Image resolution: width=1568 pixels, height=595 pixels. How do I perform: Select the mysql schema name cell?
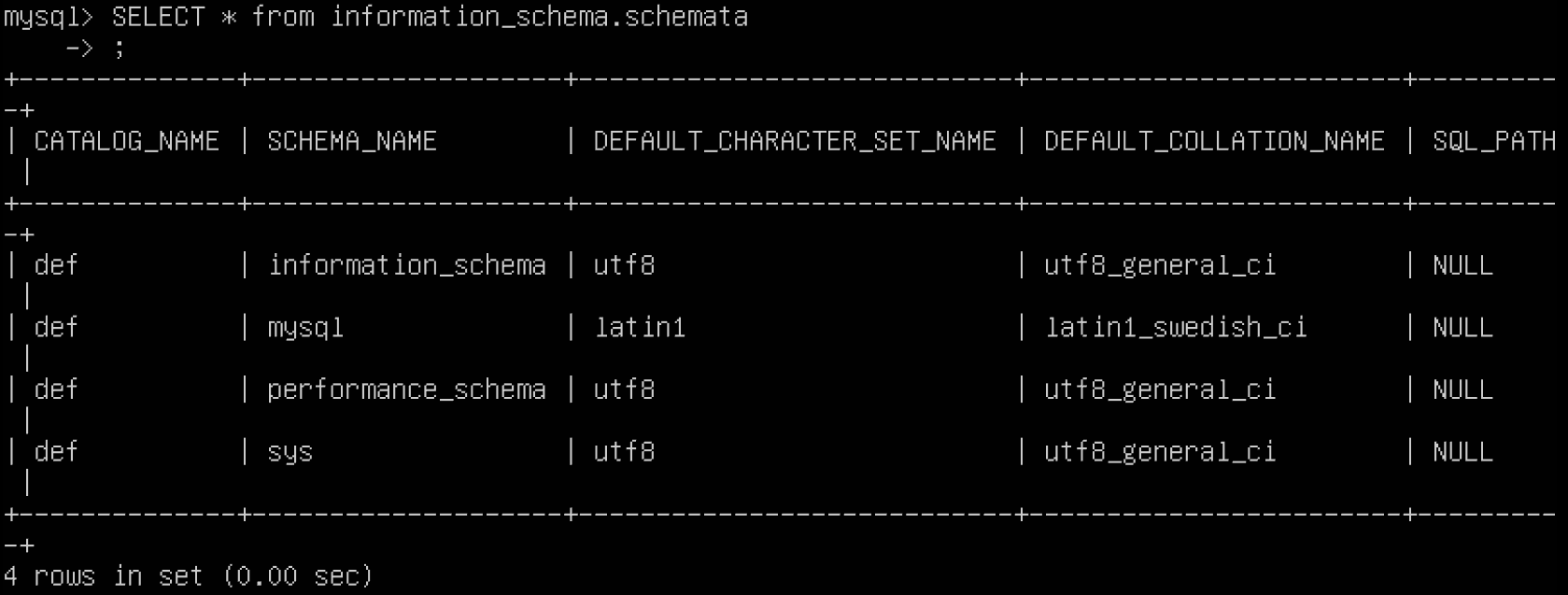(x=305, y=328)
